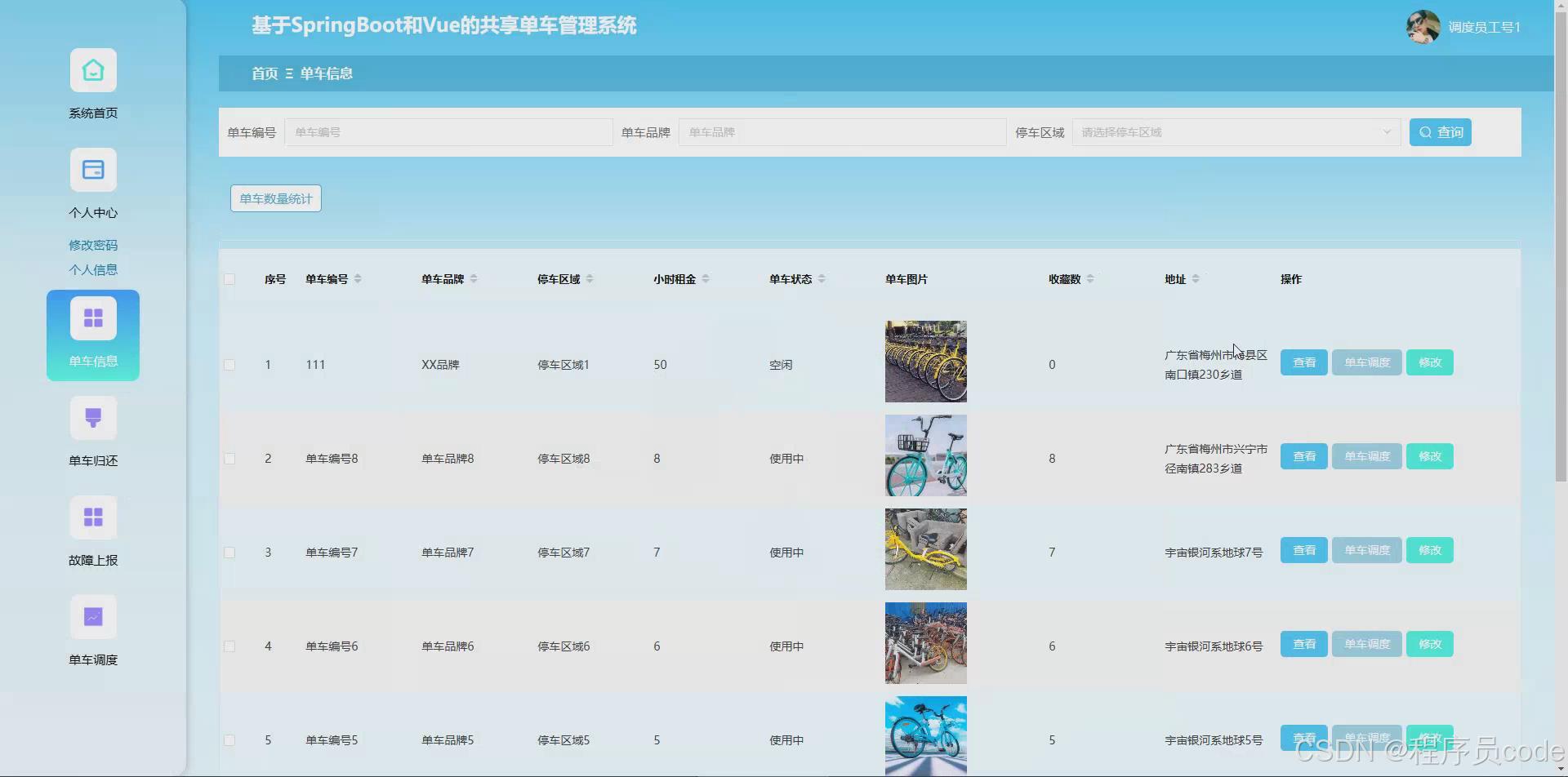Check the checkbox for row 1
Image resolution: width=1568 pixels, height=777 pixels.
coord(229,365)
